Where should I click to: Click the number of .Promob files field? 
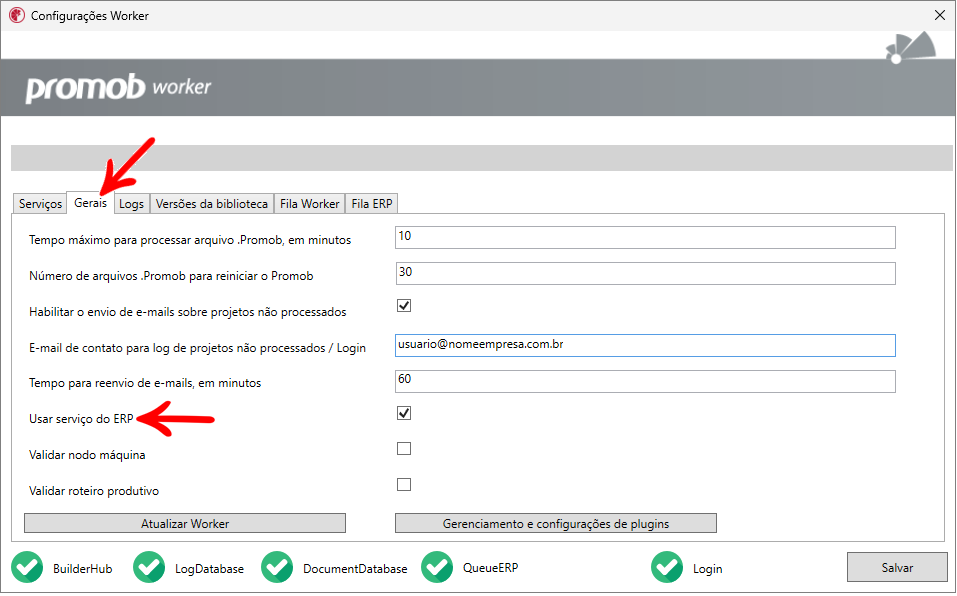click(x=645, y=273)
